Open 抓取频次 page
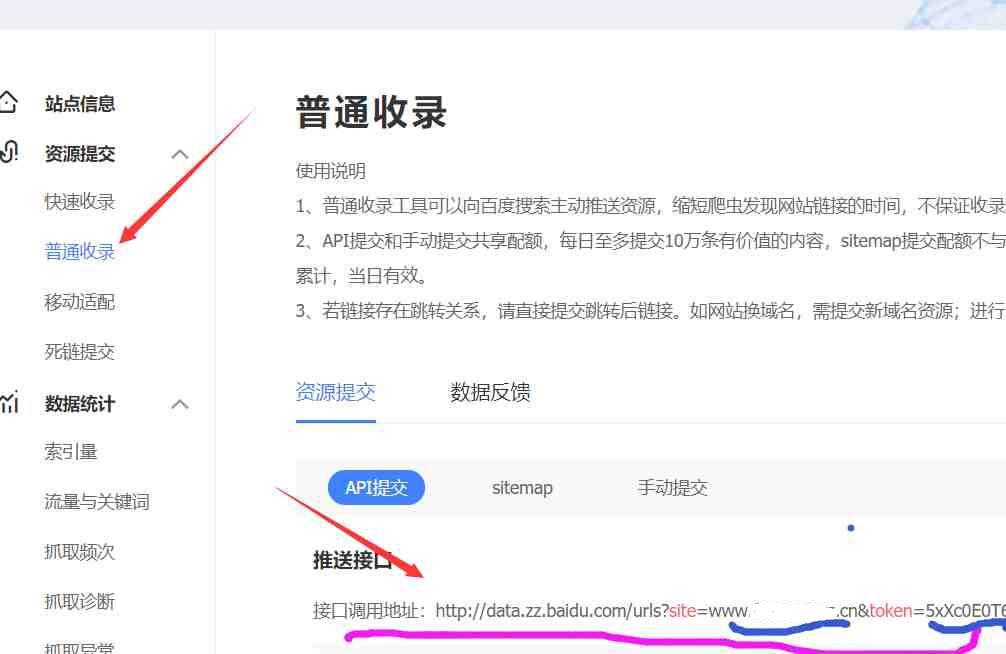The height and width of the screenshot is (654, 1006). point(80,552)
